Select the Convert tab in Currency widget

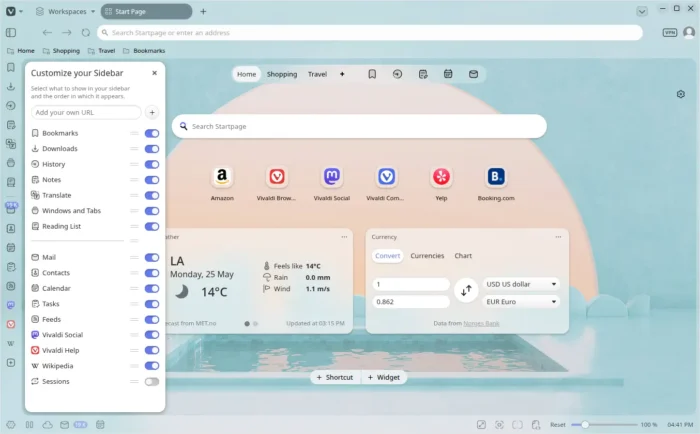(x=388, y=256)
